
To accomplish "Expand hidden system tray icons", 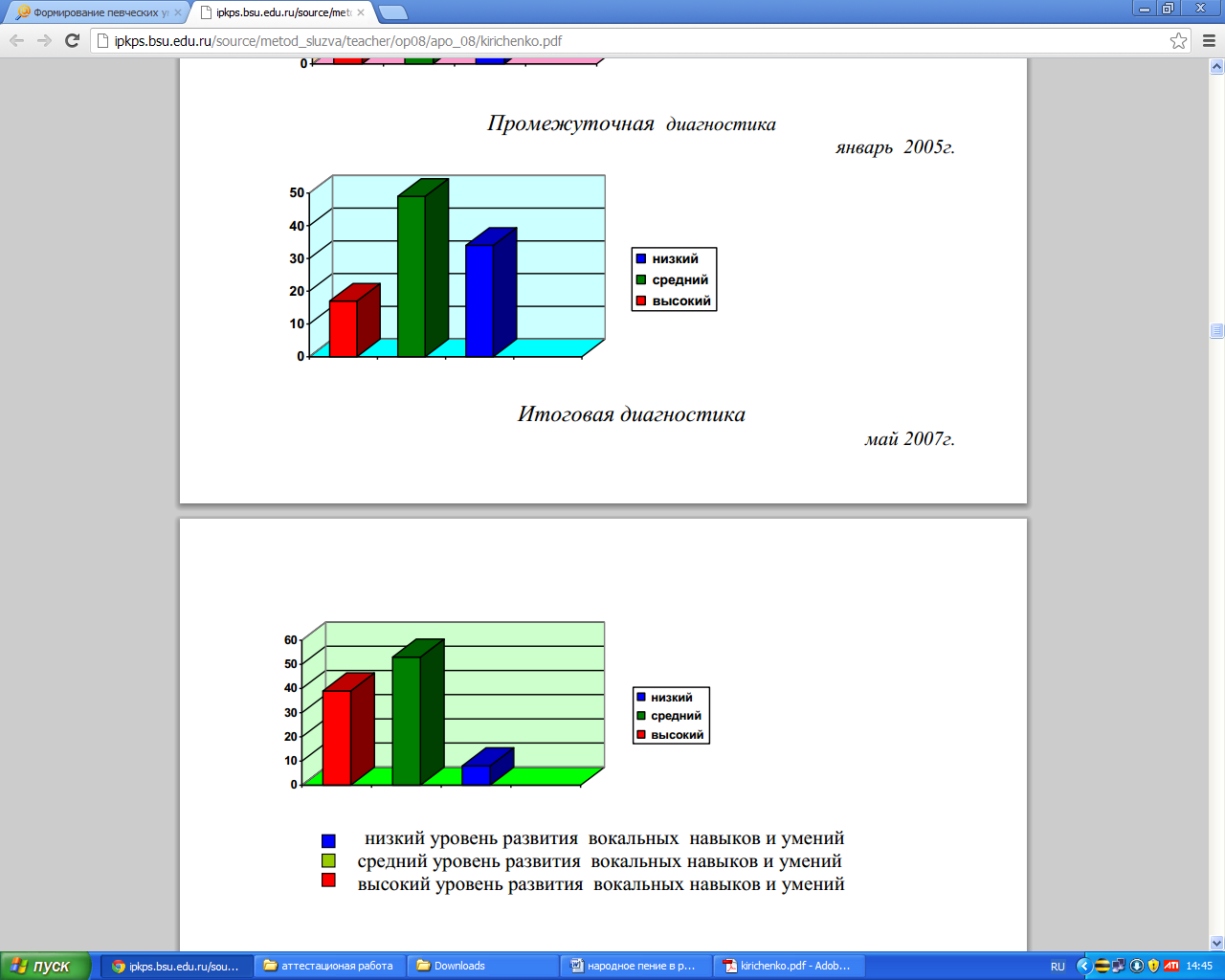I will click(1083, 966).
